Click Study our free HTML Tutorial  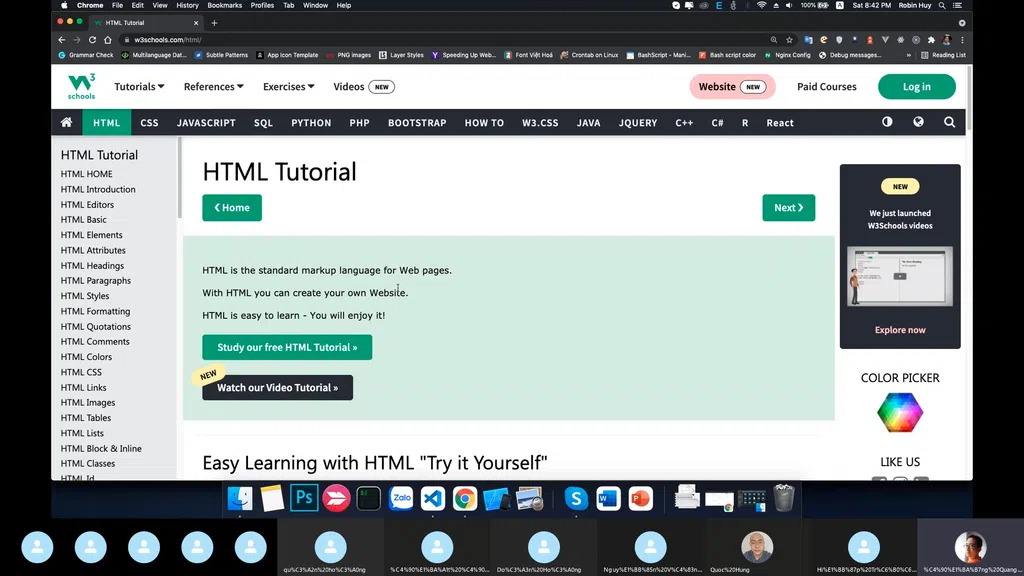coord(287,347)
